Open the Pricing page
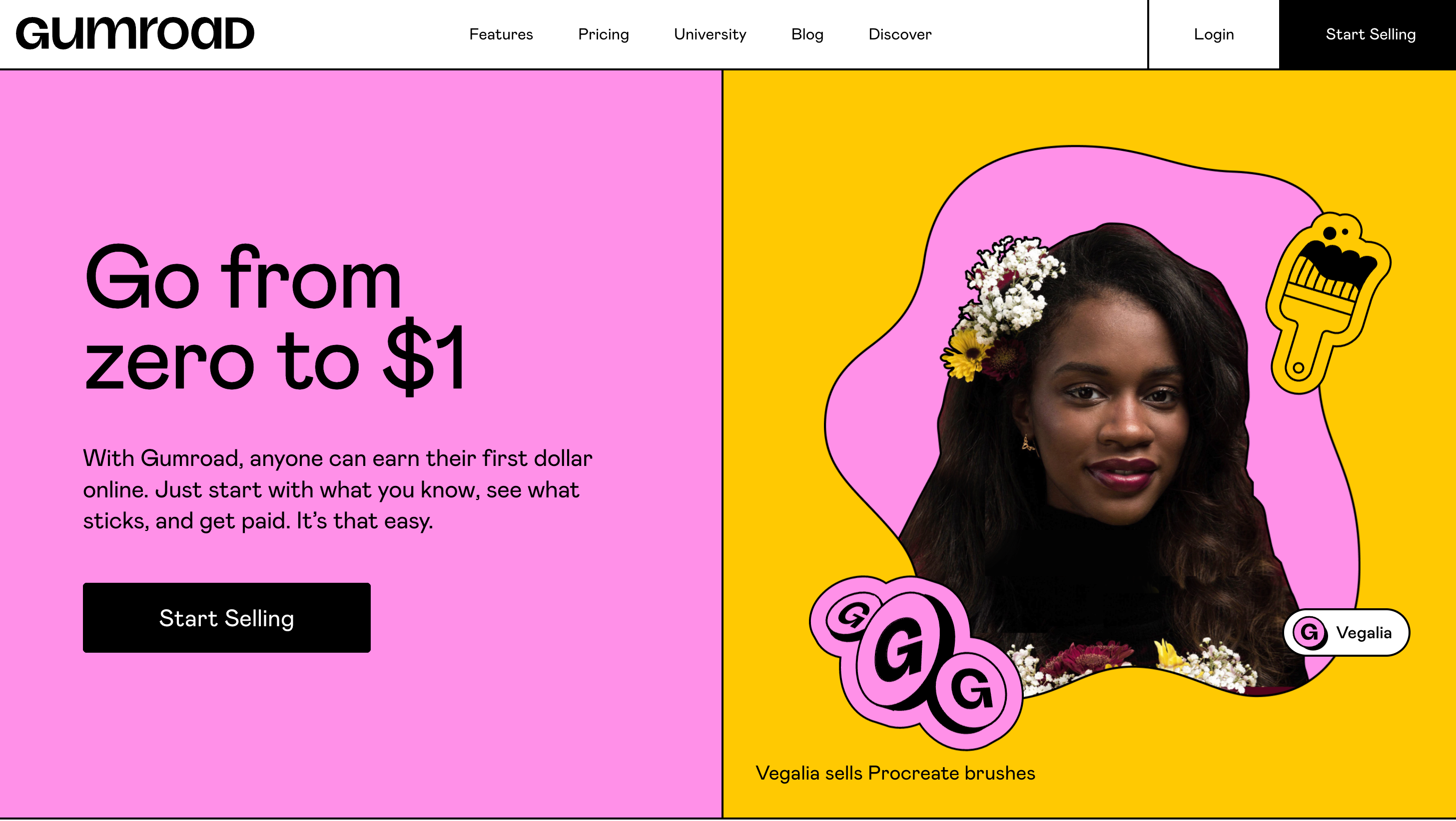The image size is (1456, 821). [603, 34]
